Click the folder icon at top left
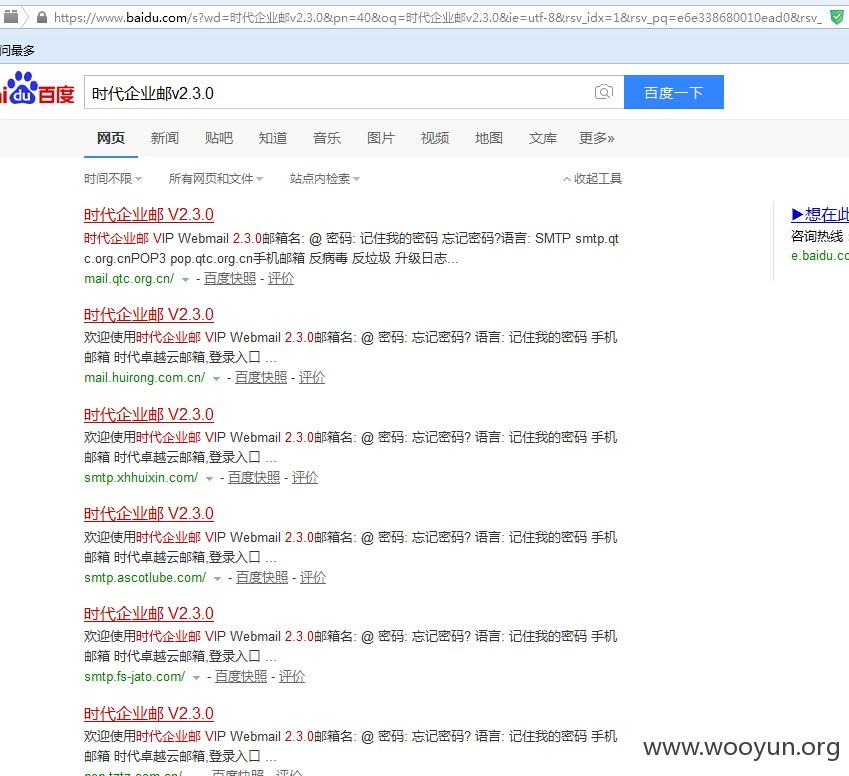The height and width of the screenshot is (776, 849). [x=11, y=17]
